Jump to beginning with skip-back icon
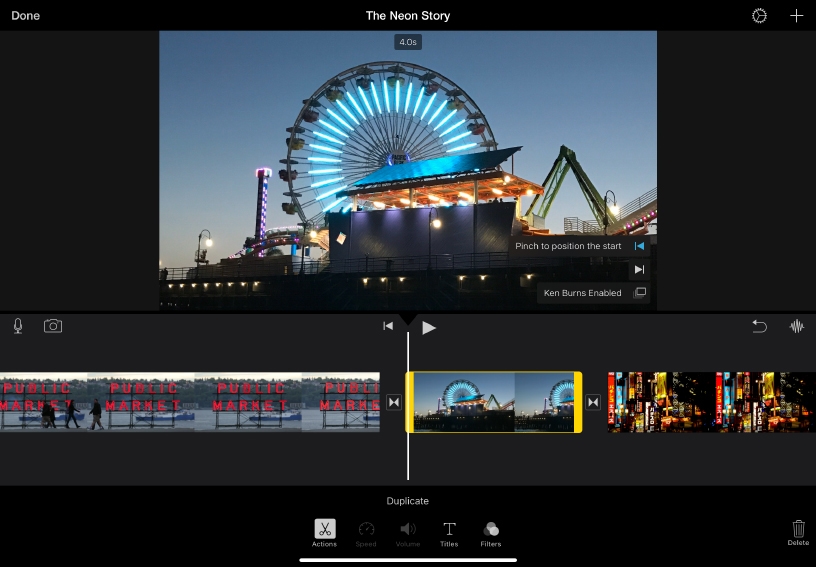The height and width of the screenshot is (567, 816). tap(388, 326)
